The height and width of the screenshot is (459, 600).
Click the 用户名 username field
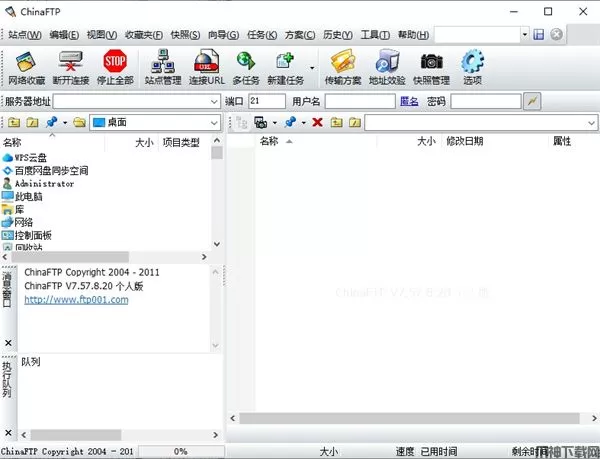click(360, 101)
